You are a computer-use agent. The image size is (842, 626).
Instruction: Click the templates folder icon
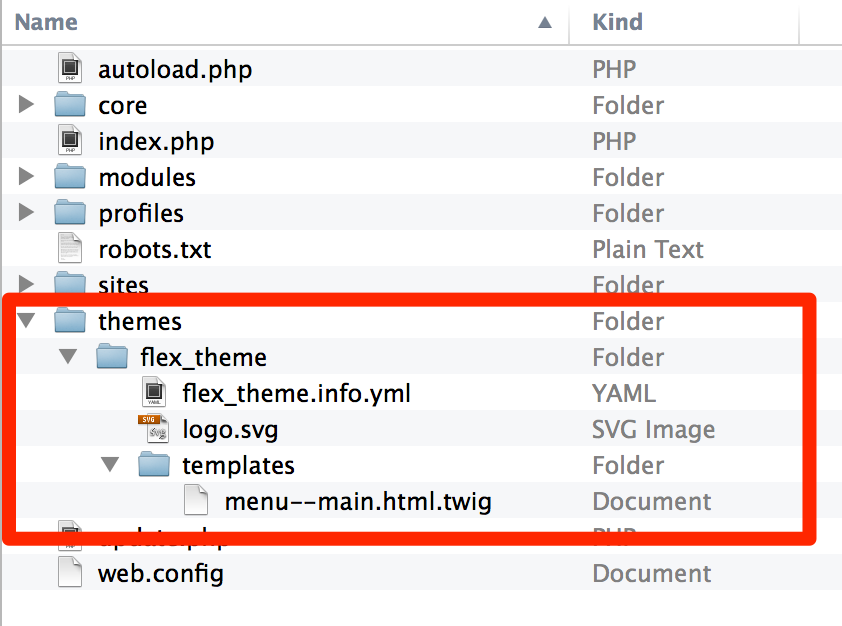point(154,464)
